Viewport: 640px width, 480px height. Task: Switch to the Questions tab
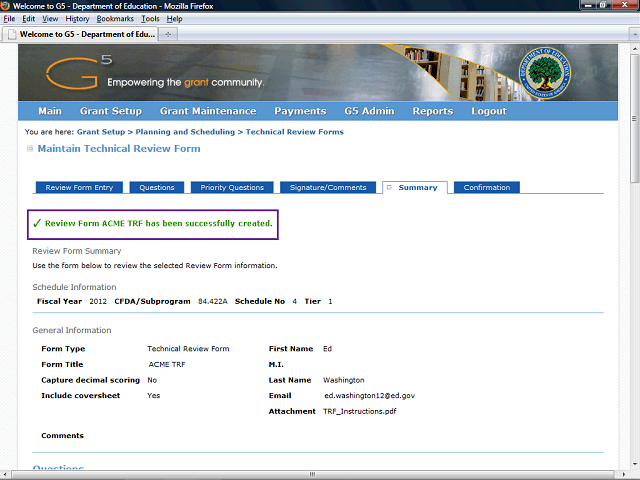(x=157, y=187)
